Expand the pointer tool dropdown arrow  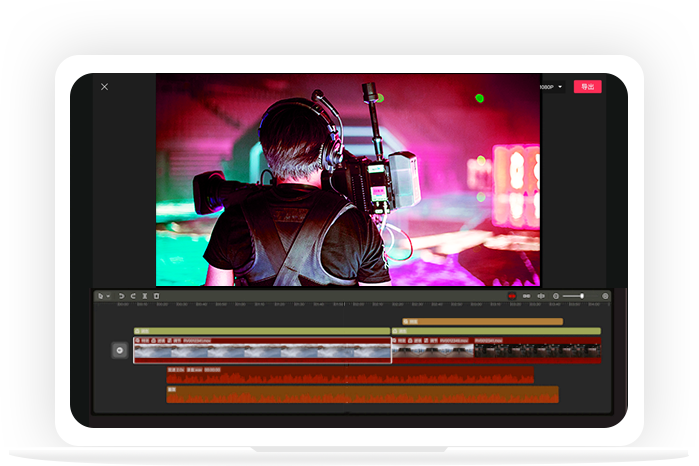(108, 296)
